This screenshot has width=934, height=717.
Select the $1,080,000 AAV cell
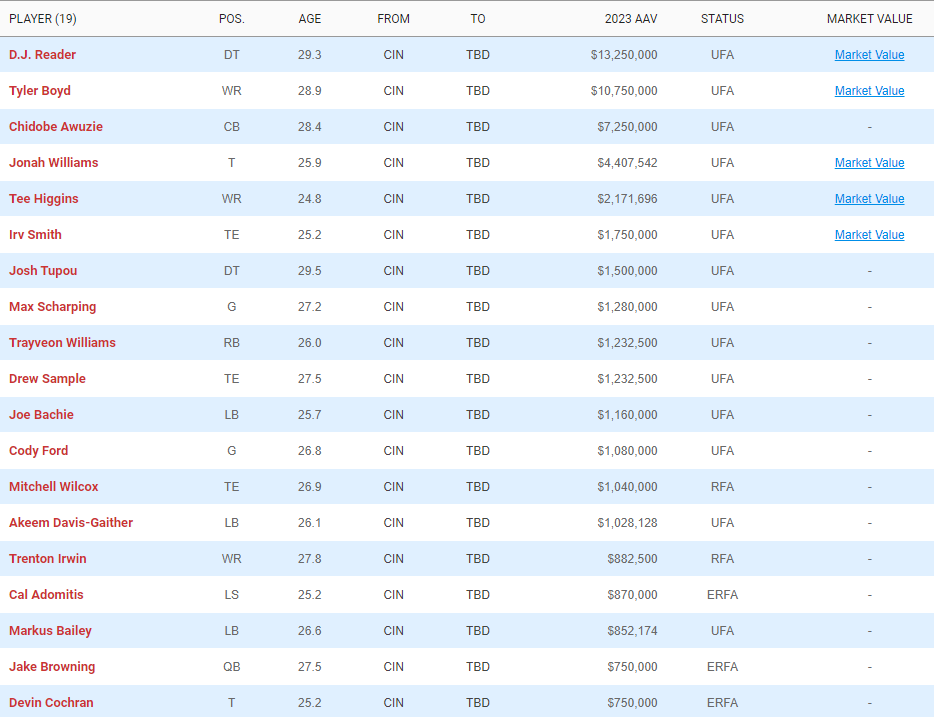(x=627, y=451)
